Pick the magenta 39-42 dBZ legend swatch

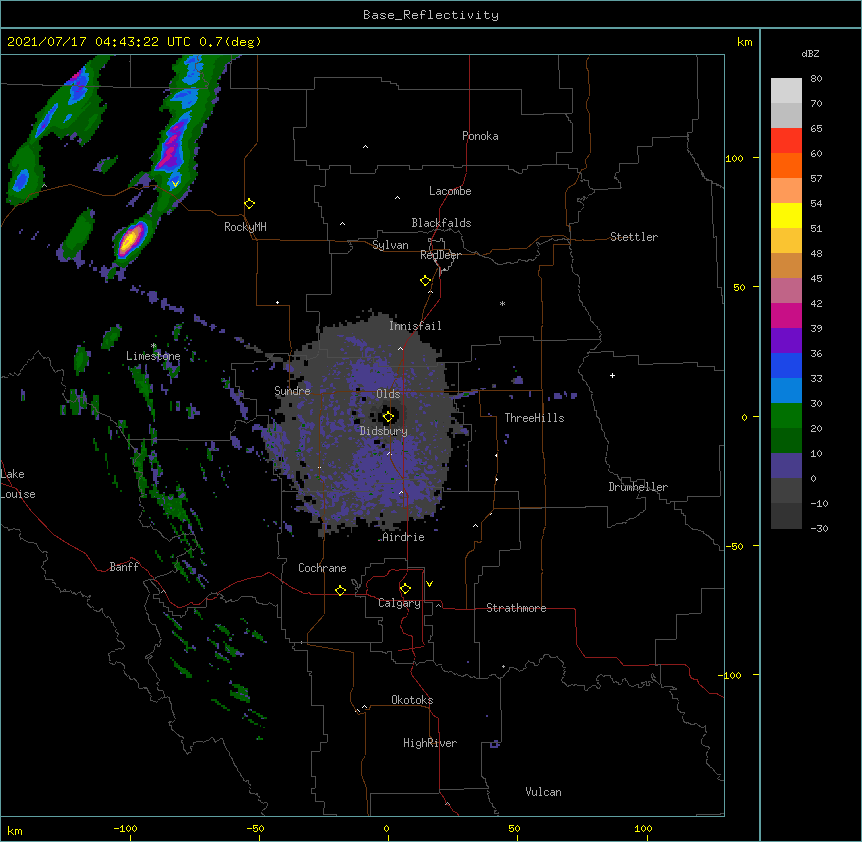[786, 315]
